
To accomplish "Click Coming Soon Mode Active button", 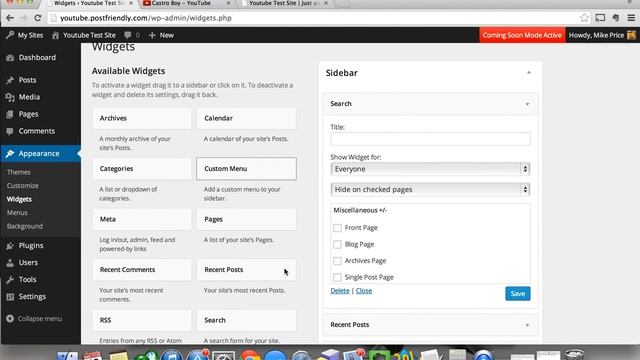I will tap(522, 35).
